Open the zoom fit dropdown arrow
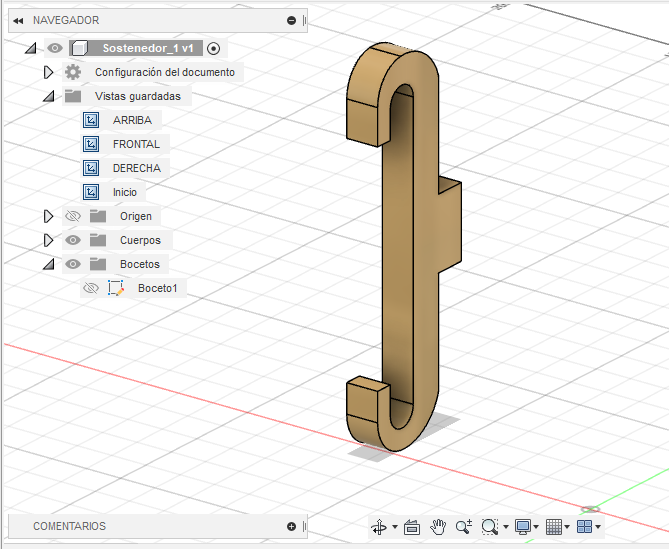The image size is (669, 549). point(506,527)
